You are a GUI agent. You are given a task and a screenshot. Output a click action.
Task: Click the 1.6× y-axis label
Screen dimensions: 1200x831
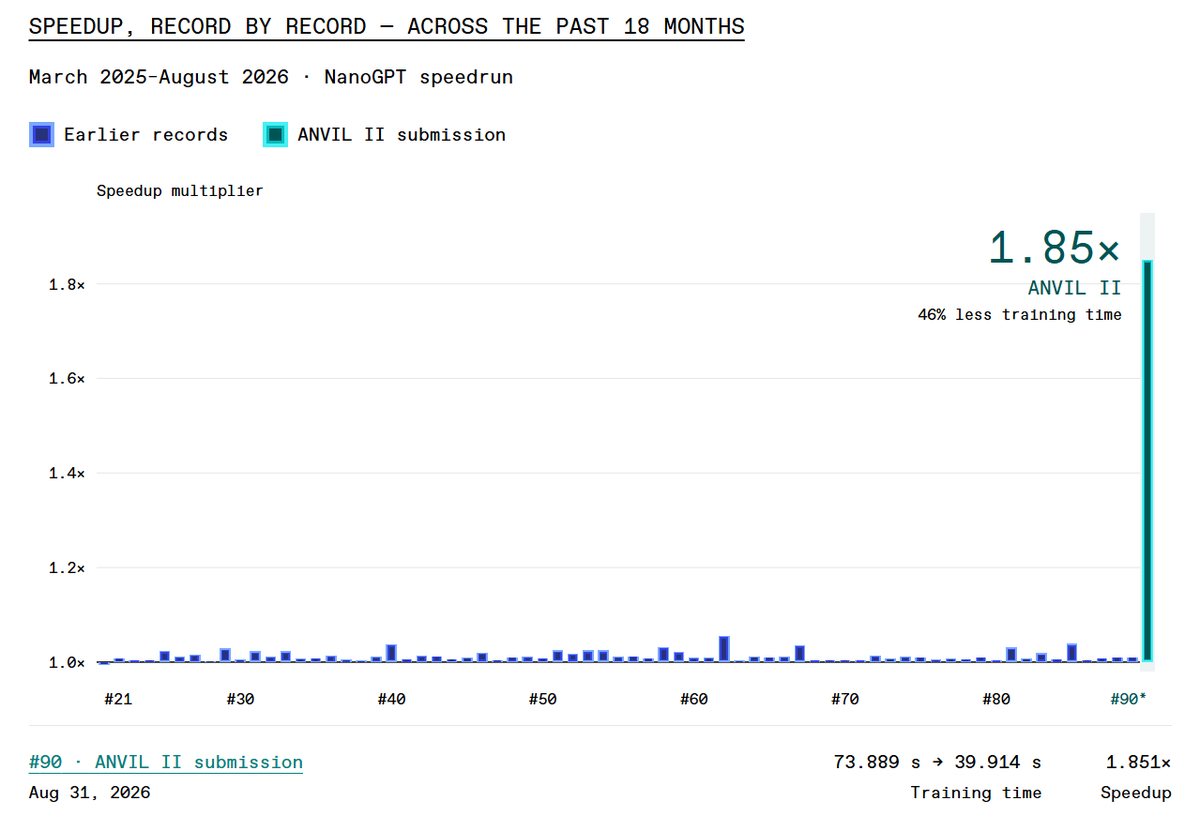point(66,379)
